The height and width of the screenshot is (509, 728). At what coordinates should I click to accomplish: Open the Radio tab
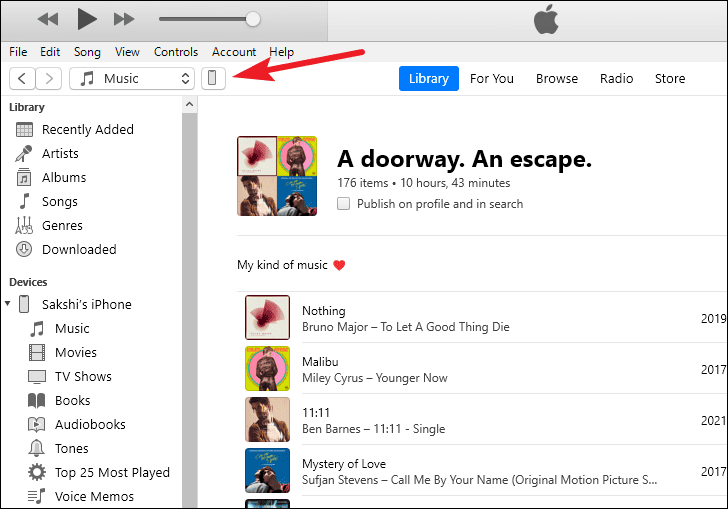(616, 78)
